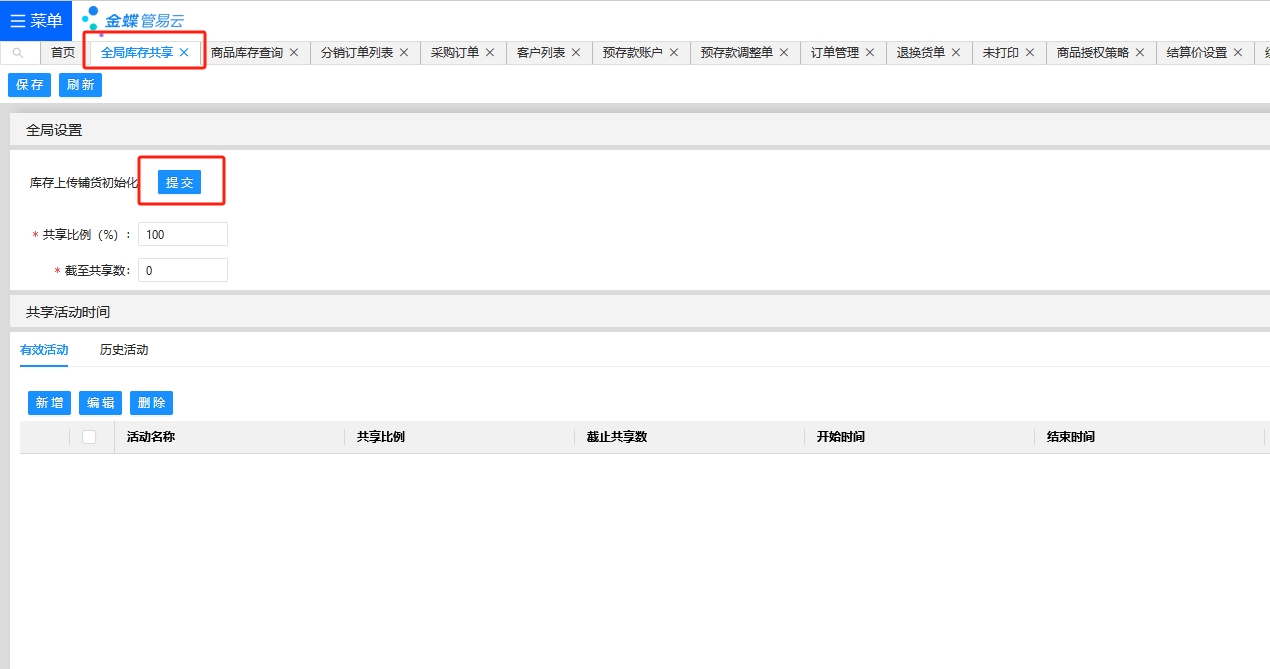
Task: Close the 预存款账户 tab
Action: click(x=674, y=53)
